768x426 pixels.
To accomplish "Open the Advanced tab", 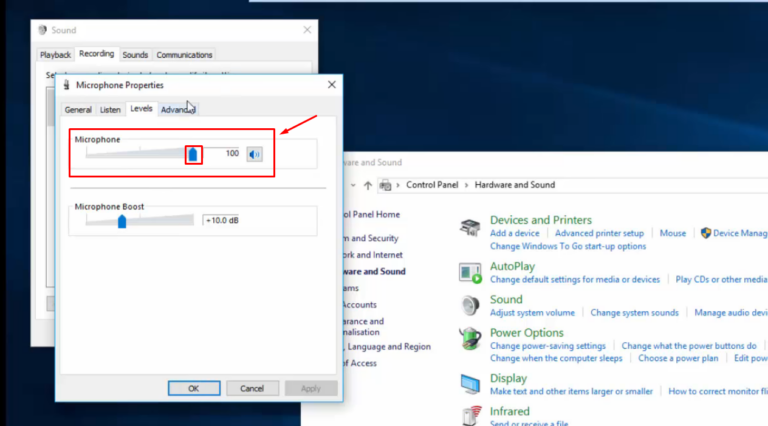I will (178, 110).
